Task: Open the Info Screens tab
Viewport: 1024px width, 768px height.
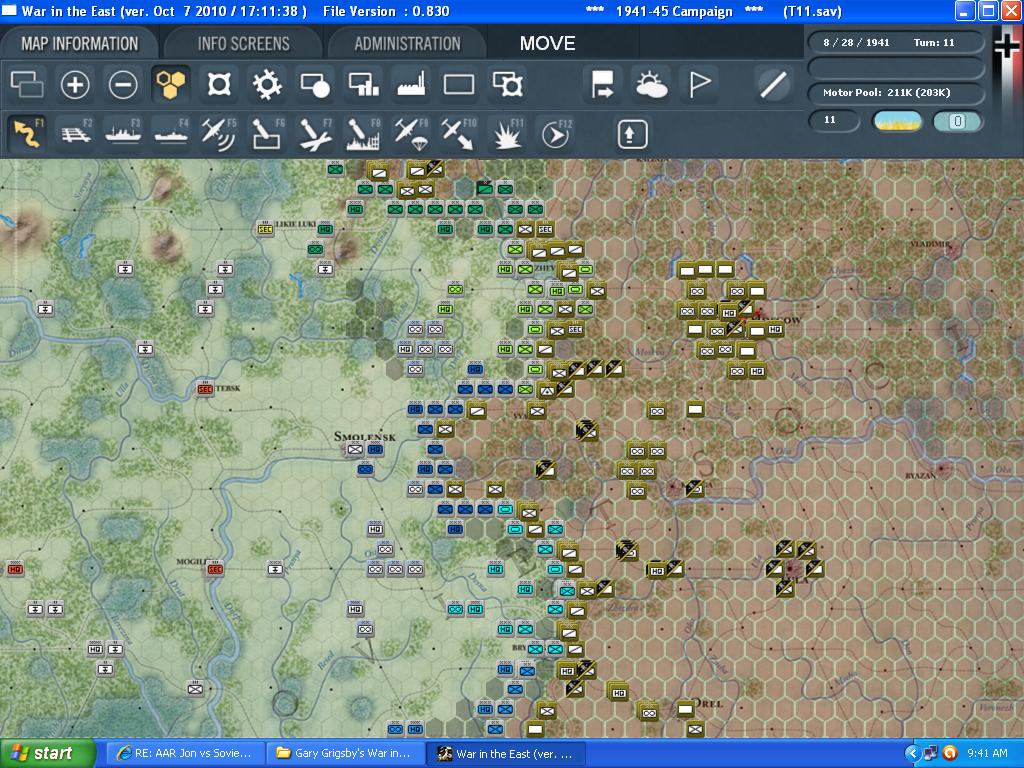Action: click(244, 44)
